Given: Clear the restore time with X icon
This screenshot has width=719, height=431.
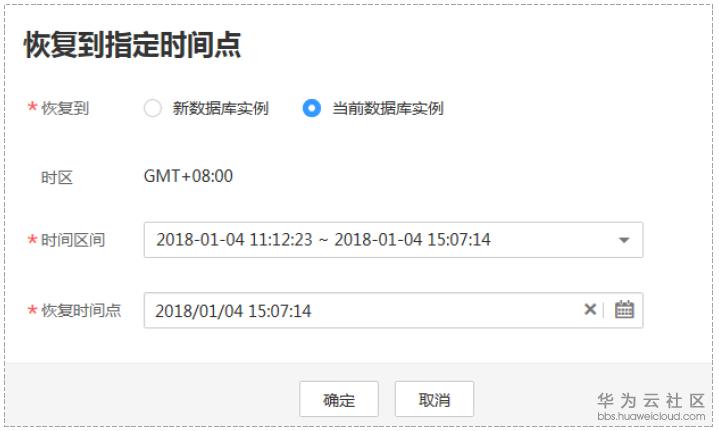Looking at the screenshot, I should (590, 309).
